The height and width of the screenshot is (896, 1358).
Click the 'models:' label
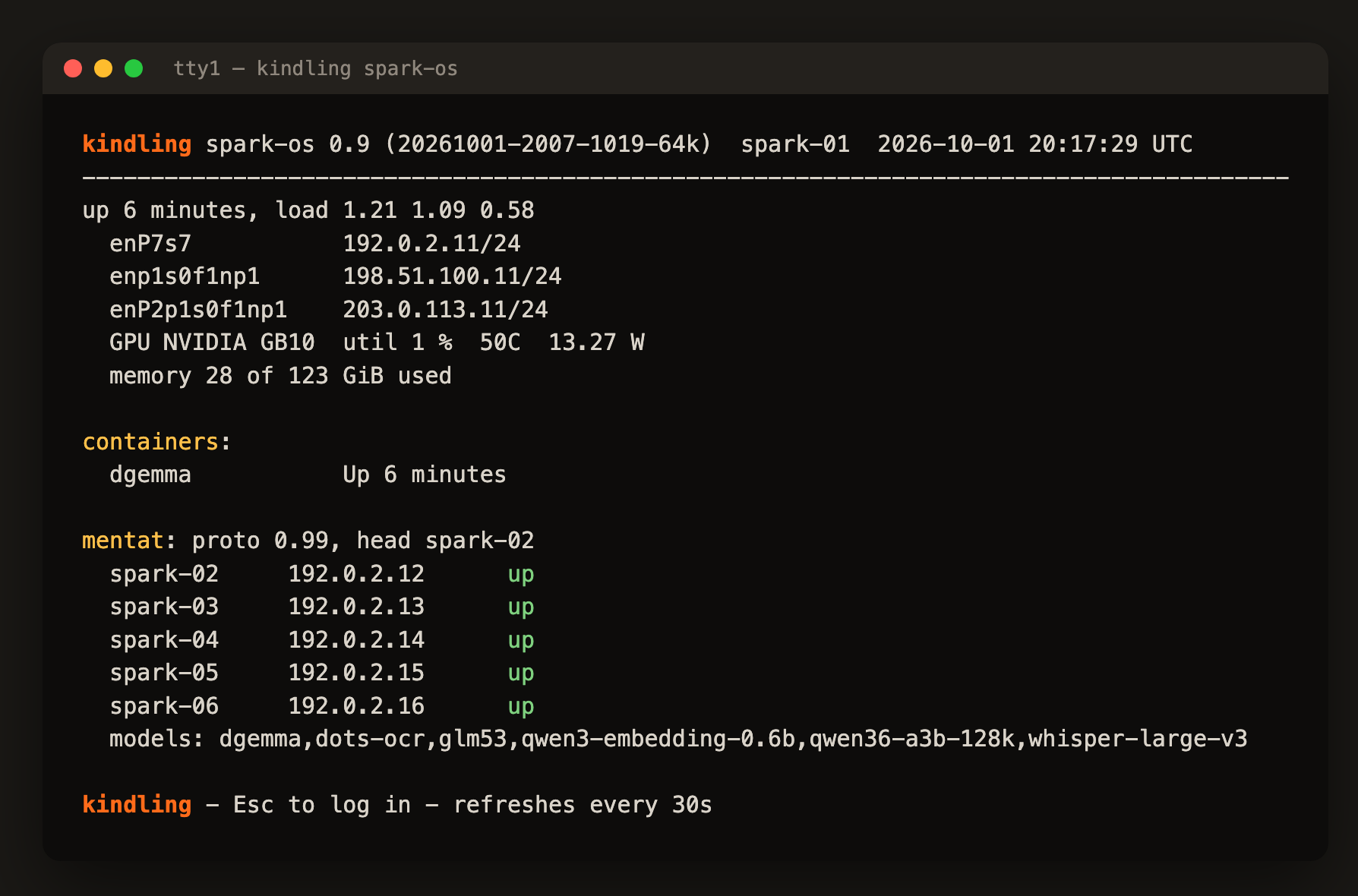click(x=157, y=739)
